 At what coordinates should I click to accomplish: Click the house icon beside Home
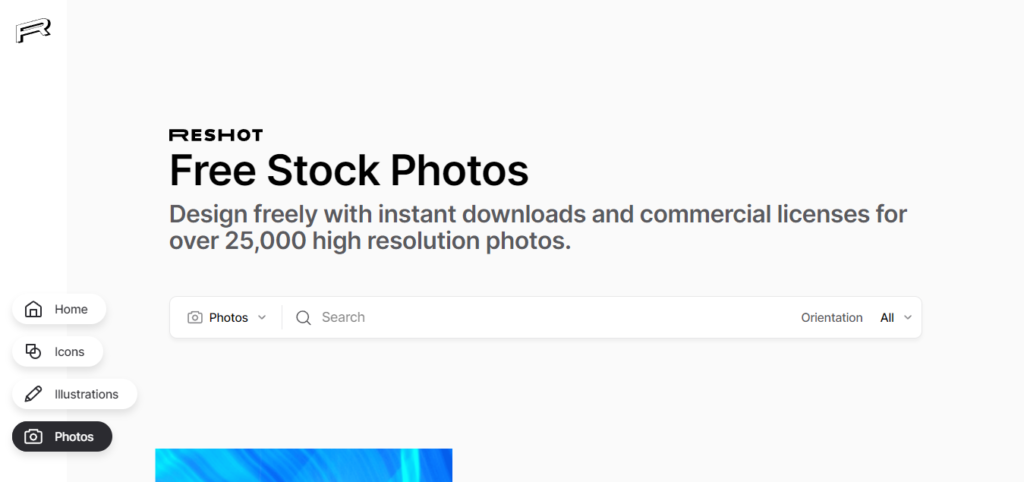pos(33,309)
